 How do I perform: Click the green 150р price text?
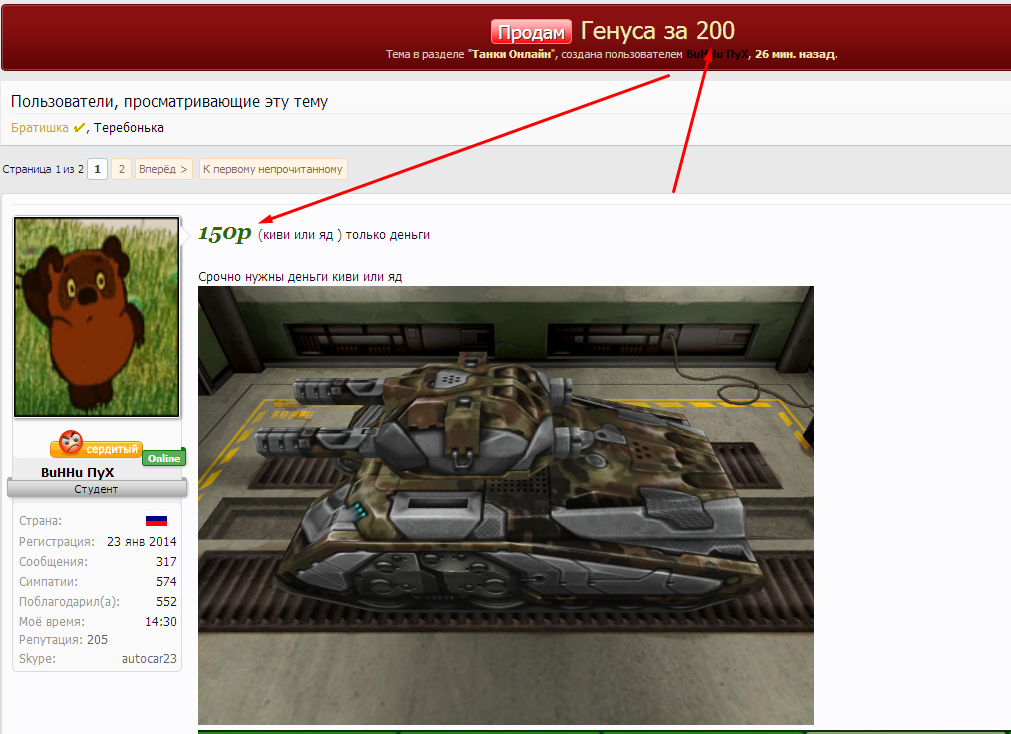tap(224, 233)
